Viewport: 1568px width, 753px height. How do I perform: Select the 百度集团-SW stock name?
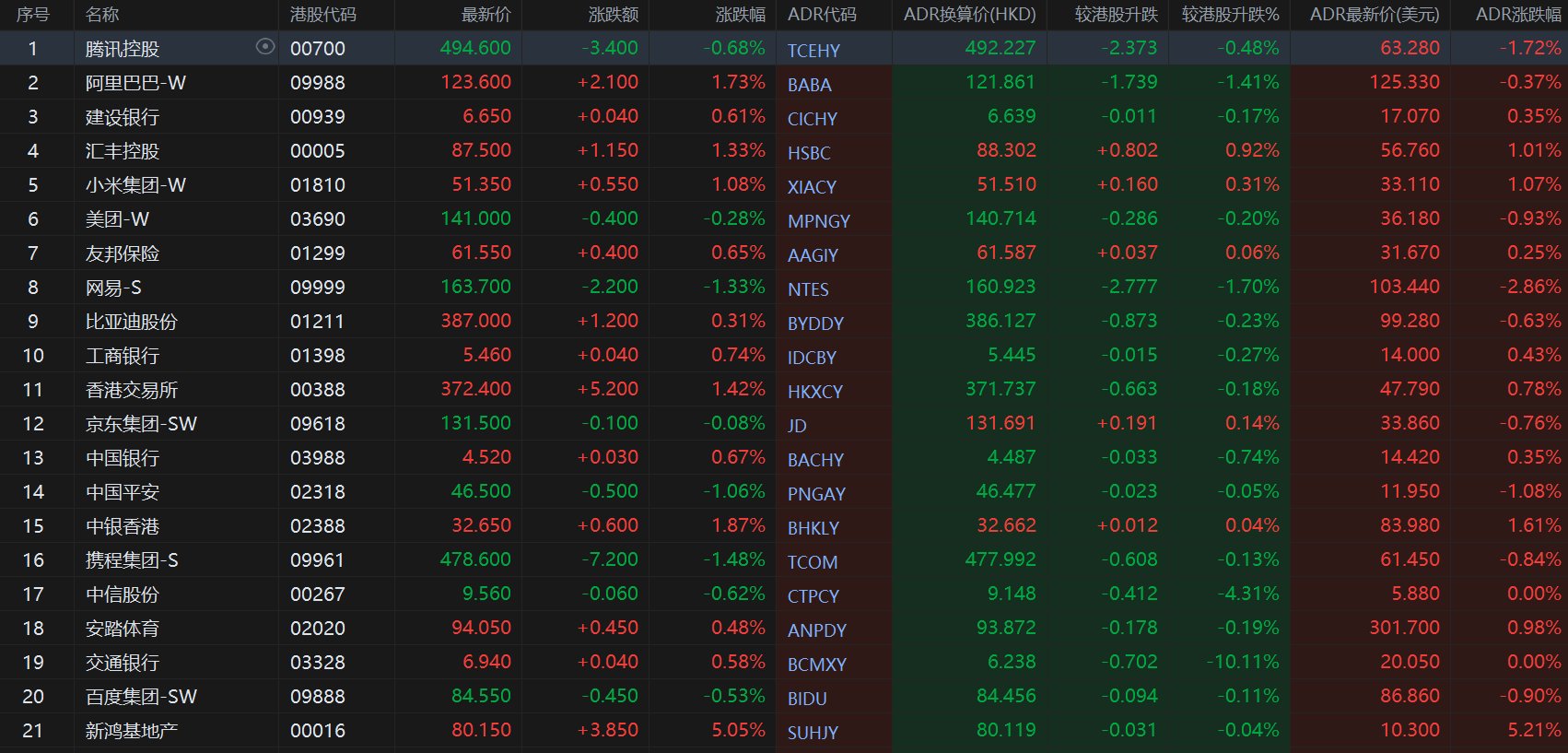pos(141,697)
